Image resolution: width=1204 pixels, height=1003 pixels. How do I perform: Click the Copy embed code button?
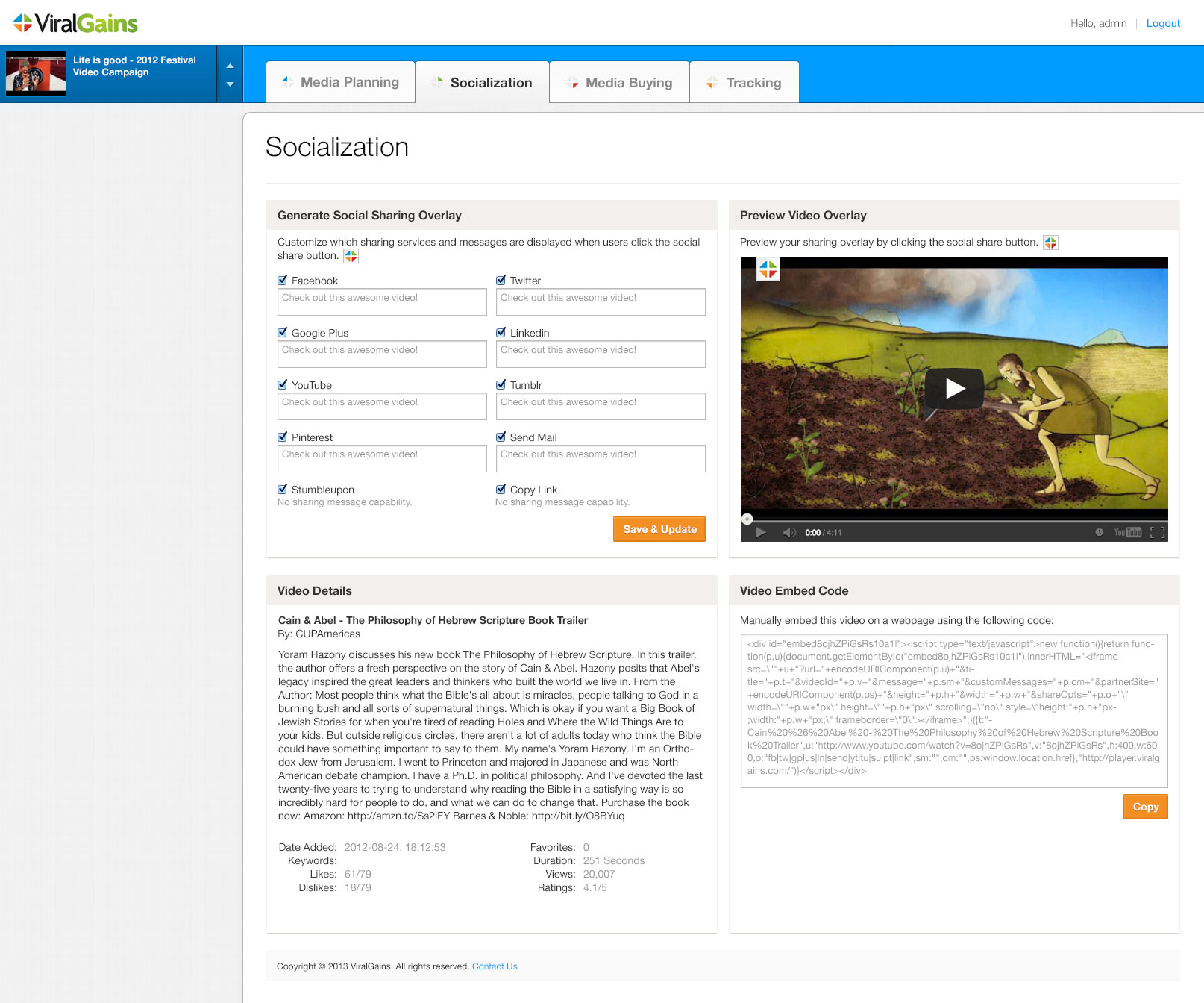click(1146, 807)
